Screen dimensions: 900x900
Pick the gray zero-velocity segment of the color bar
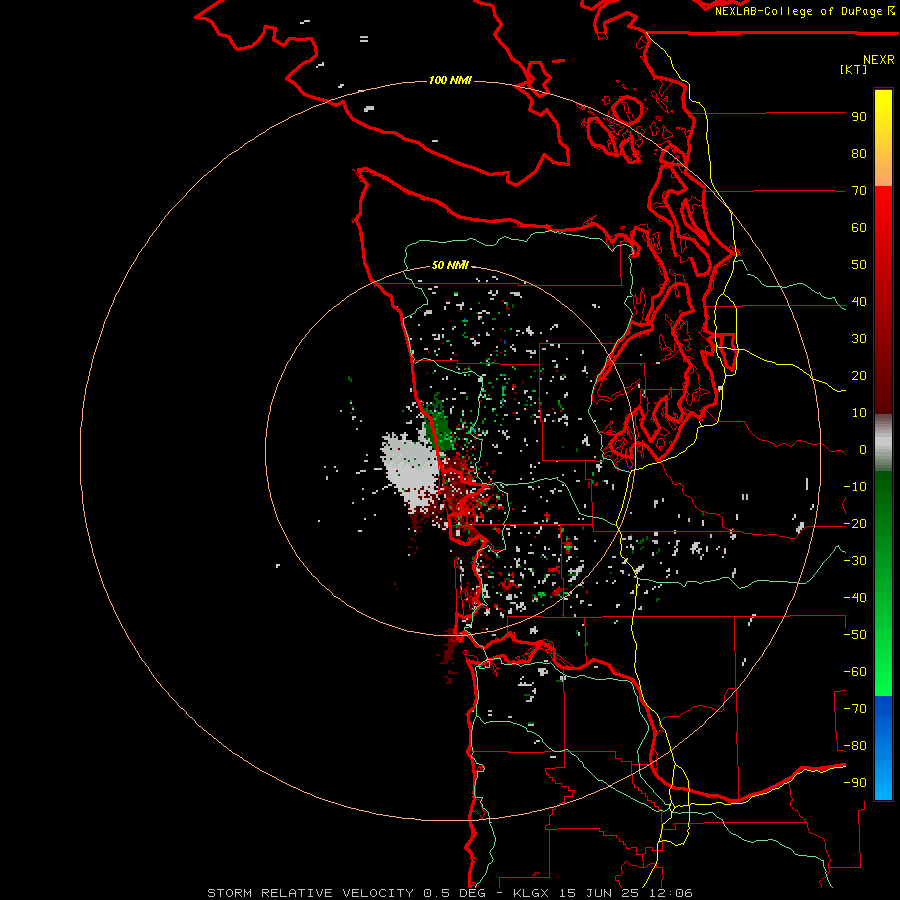pyautogui.click(x=883, y=443)
